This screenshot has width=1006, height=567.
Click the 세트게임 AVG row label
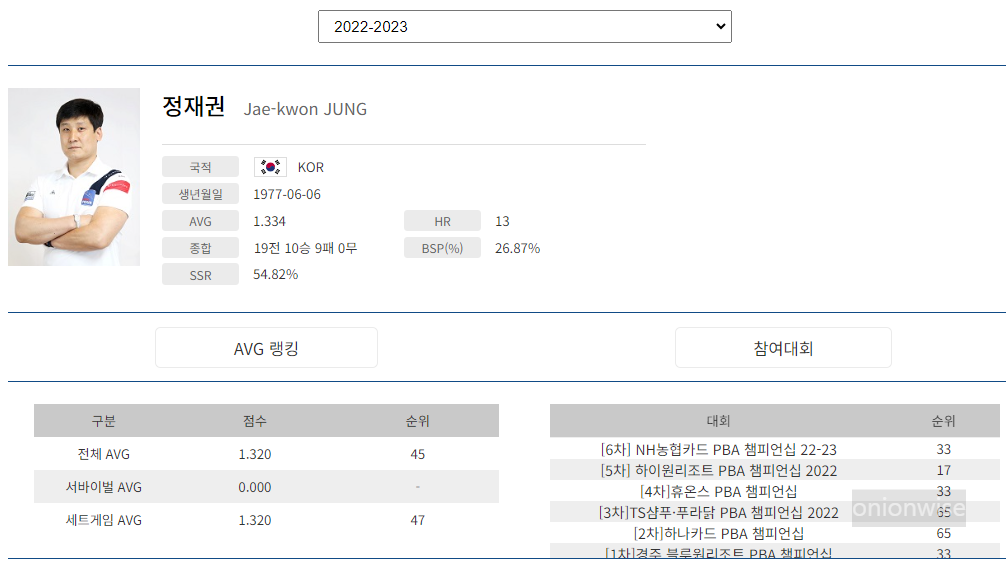click(103, 520)
